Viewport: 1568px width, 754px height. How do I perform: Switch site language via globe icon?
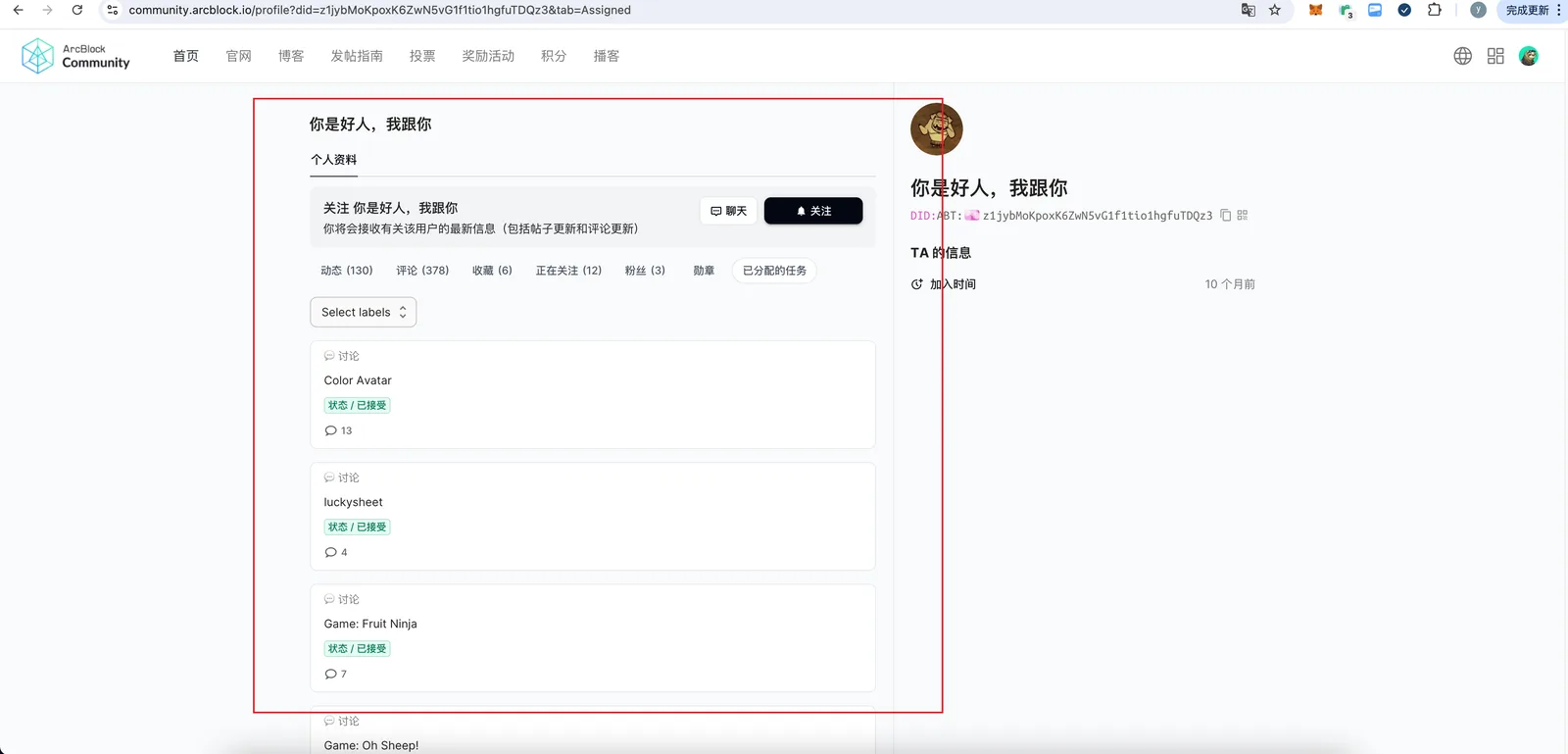tap(1462, 56)
